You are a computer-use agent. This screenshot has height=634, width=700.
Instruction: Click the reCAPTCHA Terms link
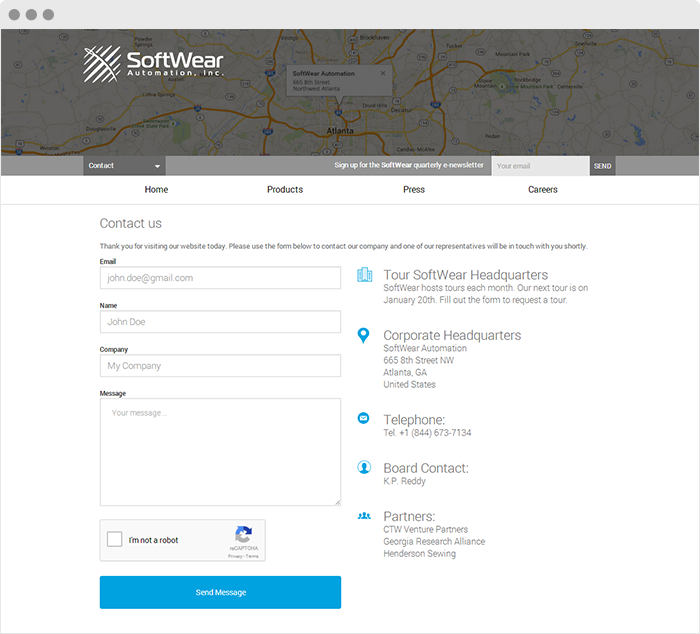[x=252, y=556]
